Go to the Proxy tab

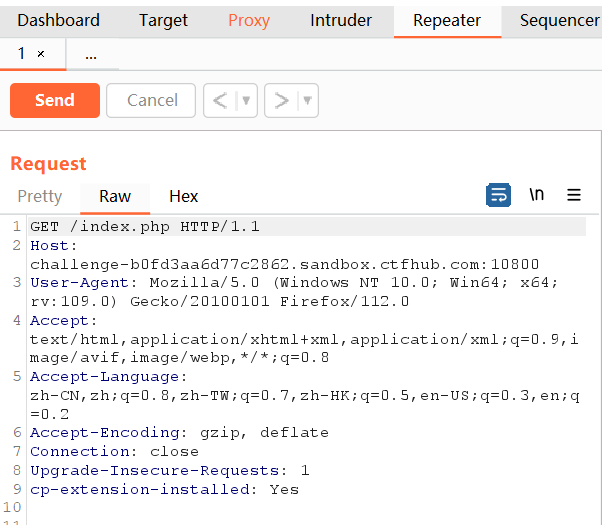point(249,20)
